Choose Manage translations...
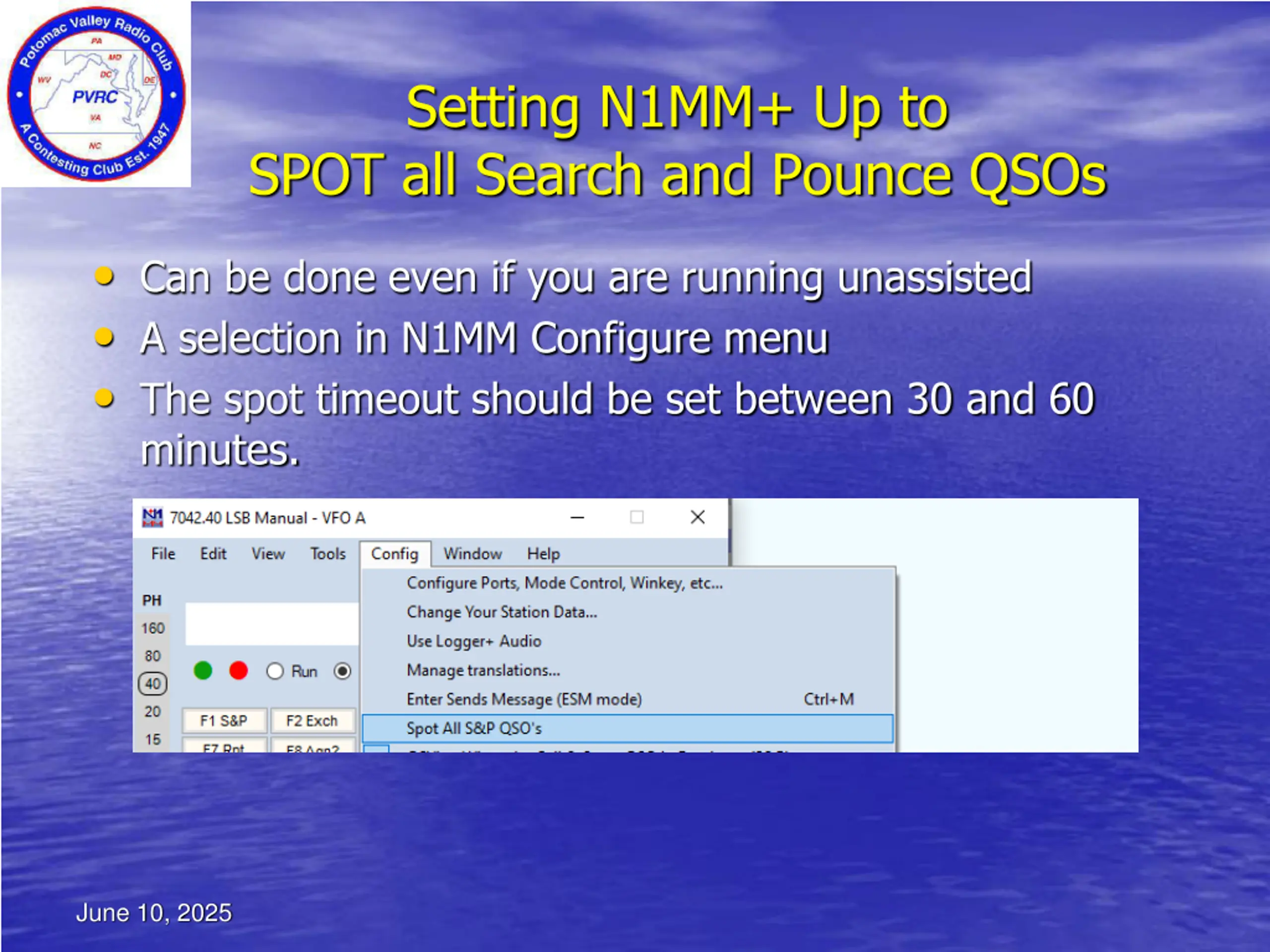1270x952 pixels. 628,670
